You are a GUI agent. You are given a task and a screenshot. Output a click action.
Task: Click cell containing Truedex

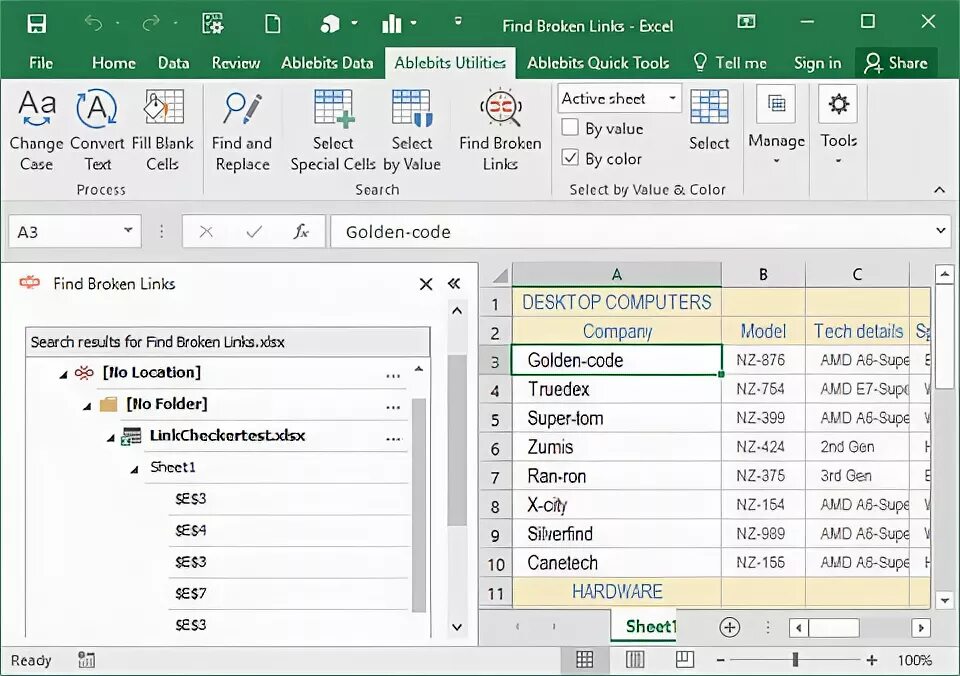coord(617,389)
